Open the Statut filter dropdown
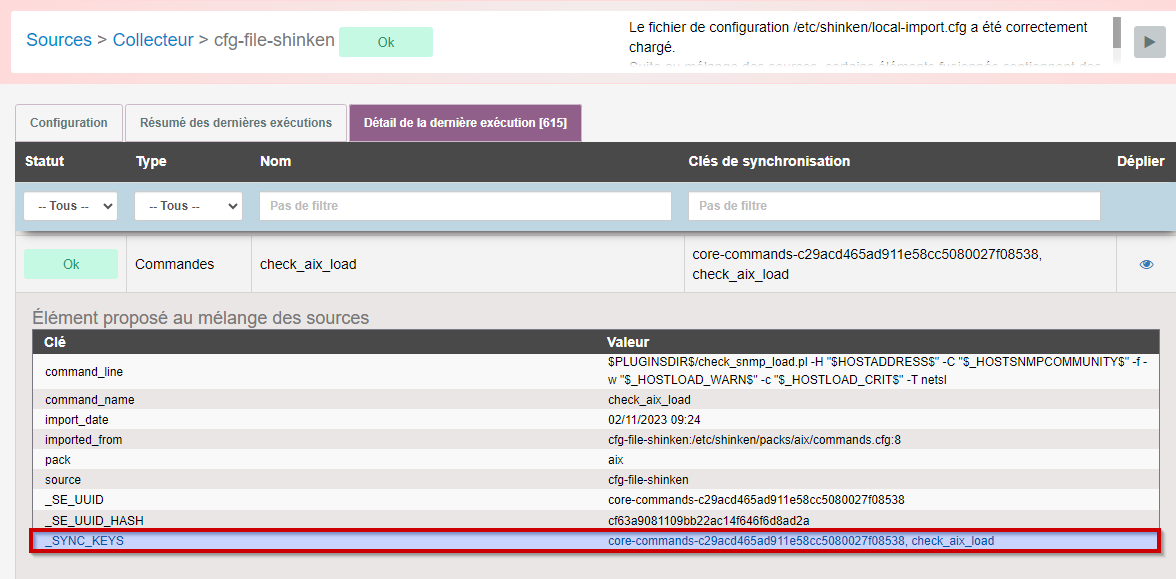Screen dimensions: 1176x579 coord(70,206)
